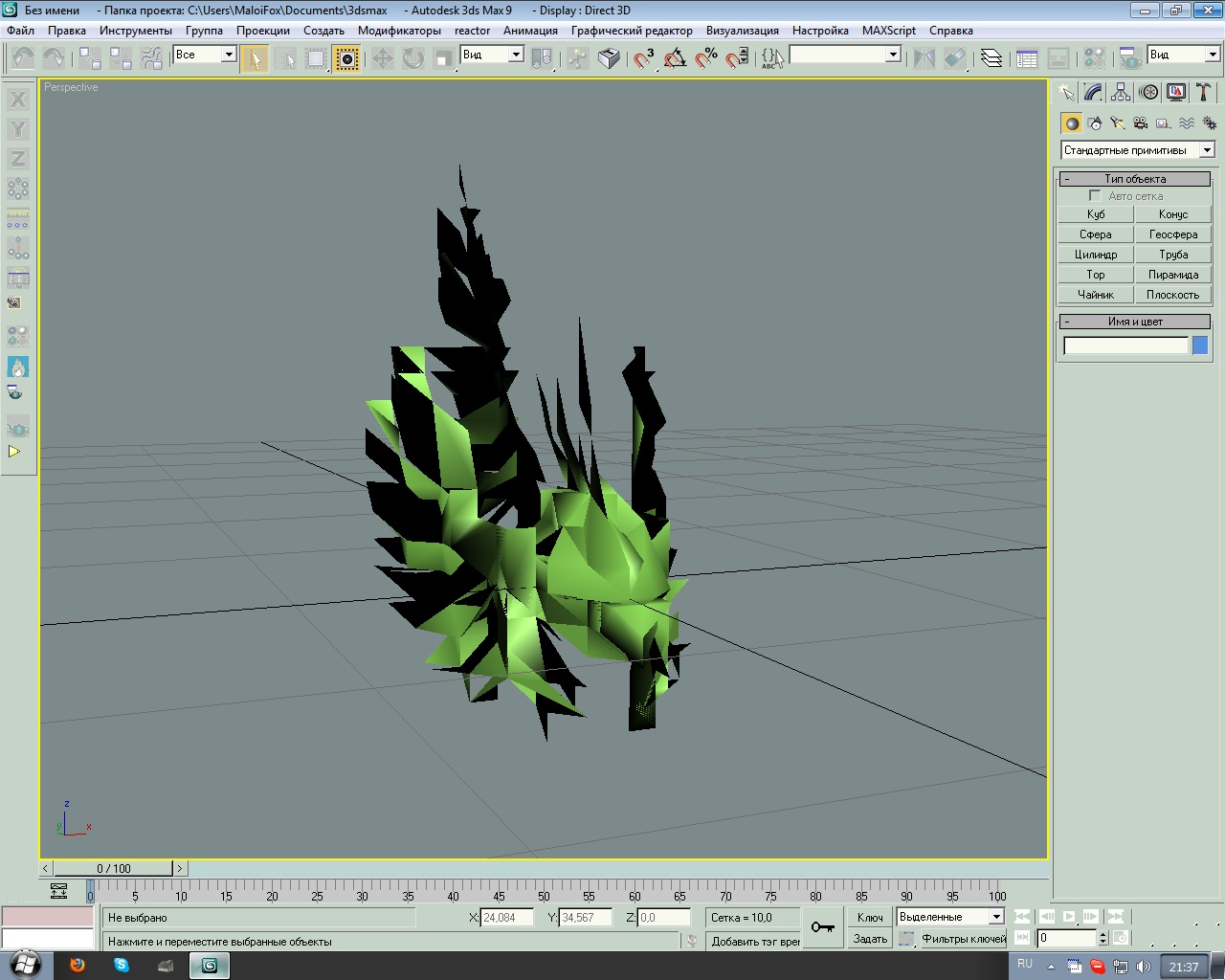This screenshot has height=980, width=1225.
Task: Open the Material Editor spheres icon
Action: [x=1094, y=58]
